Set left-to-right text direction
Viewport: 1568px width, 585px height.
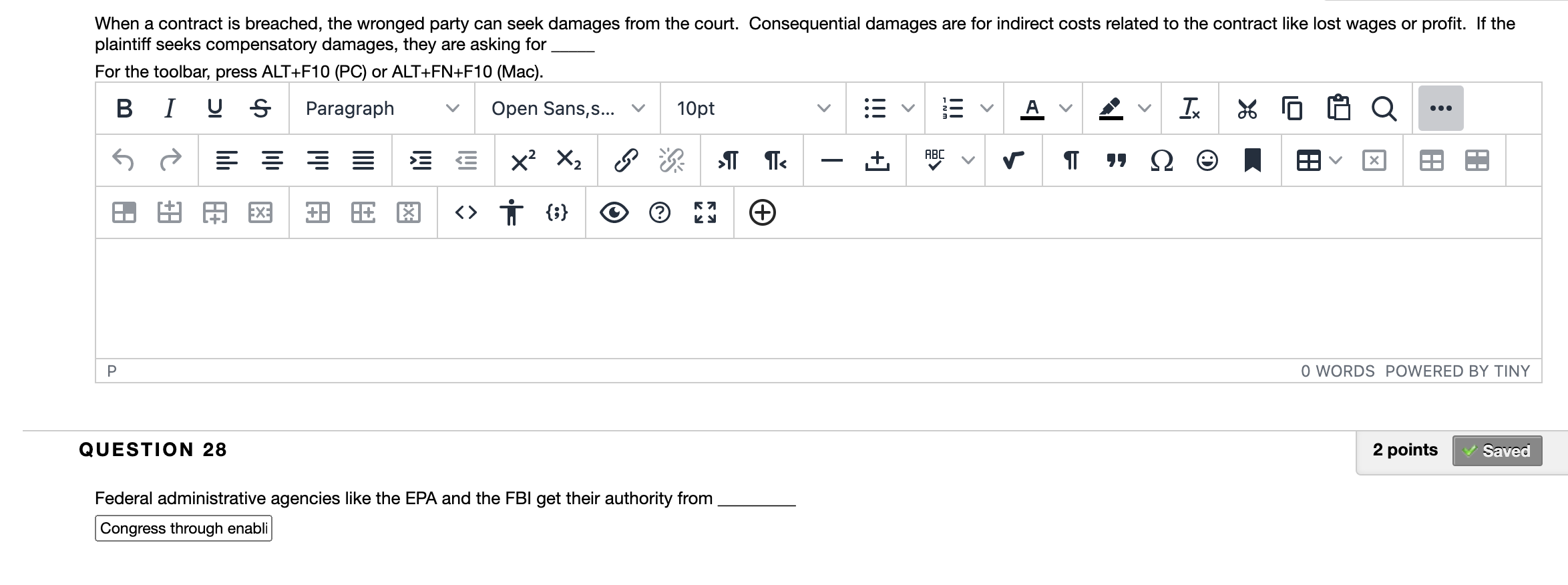[729, 160]
